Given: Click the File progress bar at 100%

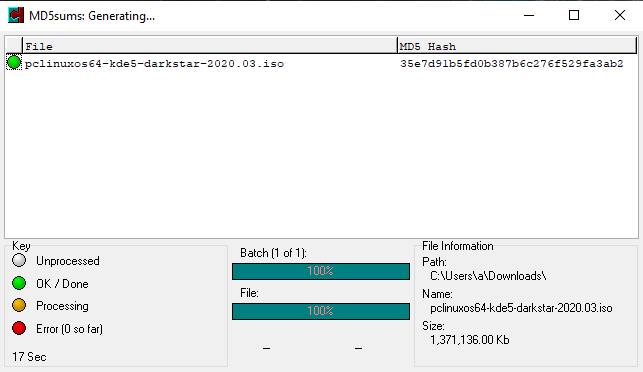Looking at the screenshot, I should tap(321, 311).
